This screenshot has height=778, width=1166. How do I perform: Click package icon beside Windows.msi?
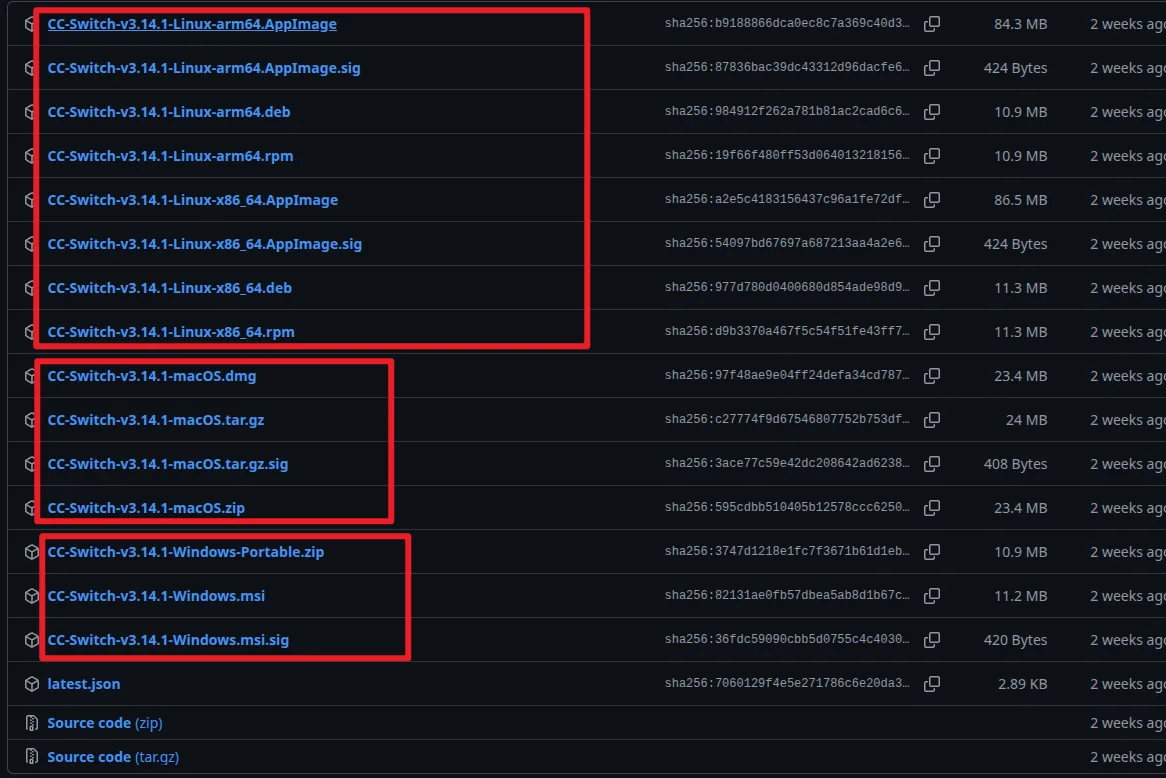tap(31, 596)
